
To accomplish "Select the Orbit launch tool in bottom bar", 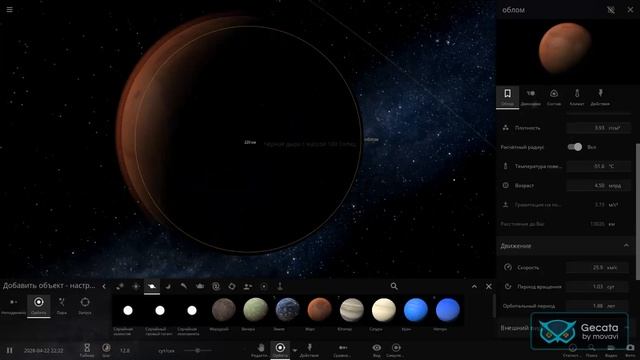I will click(280, 350).
